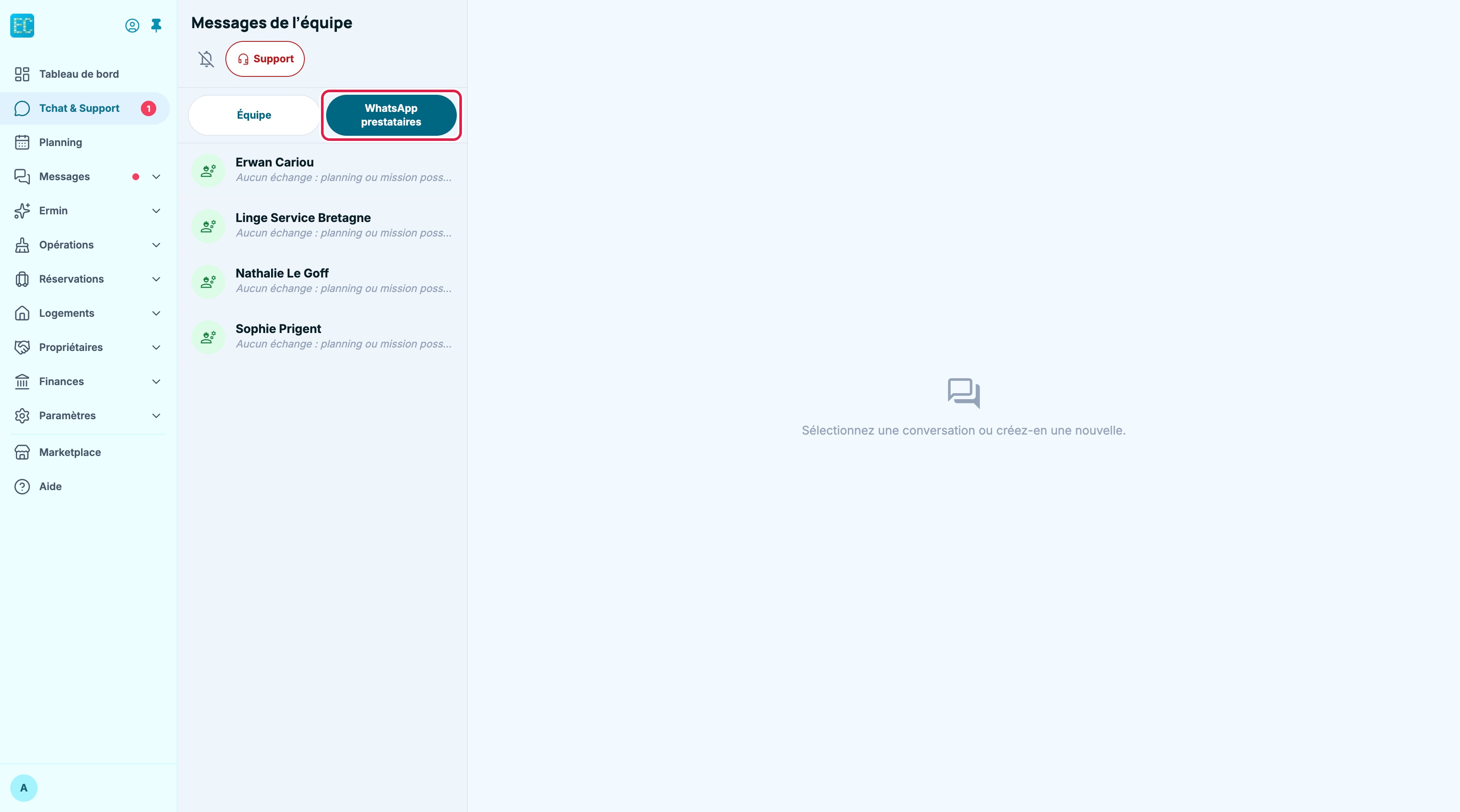
Task: Expand the Paramètres menu chevron
Action: click(156, 415)
